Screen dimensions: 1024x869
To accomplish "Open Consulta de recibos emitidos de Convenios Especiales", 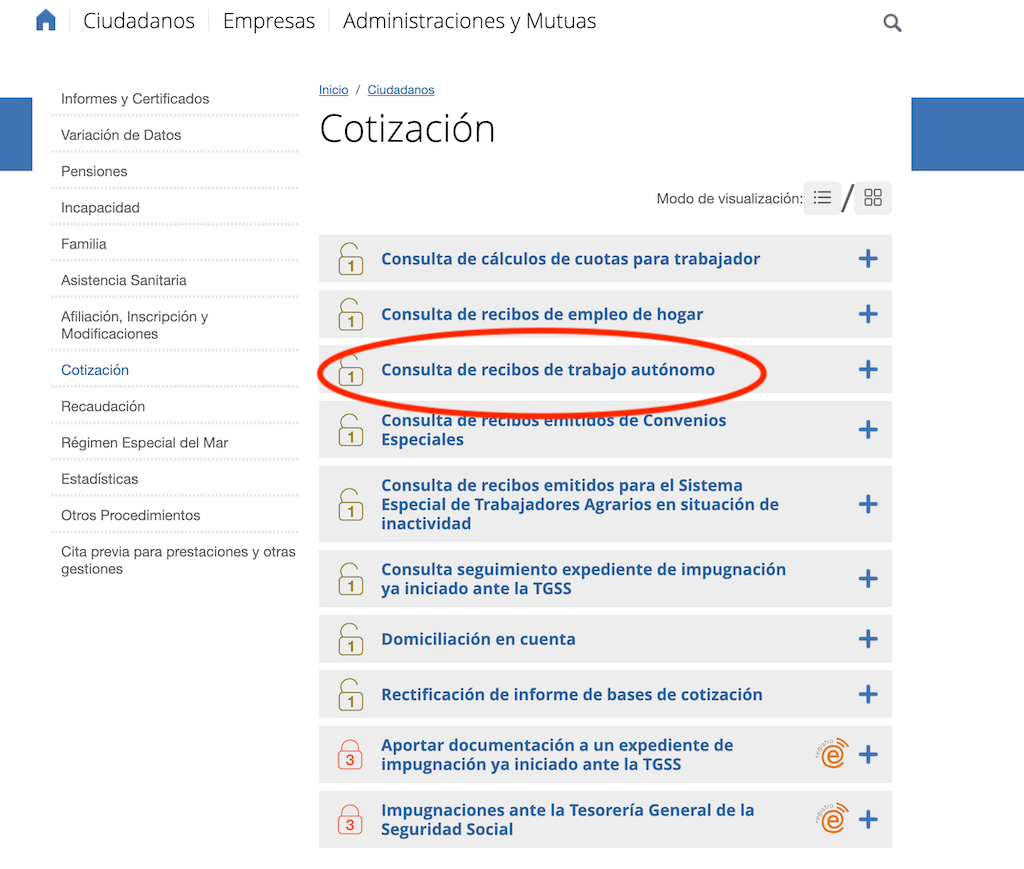I will click(554, 430).
